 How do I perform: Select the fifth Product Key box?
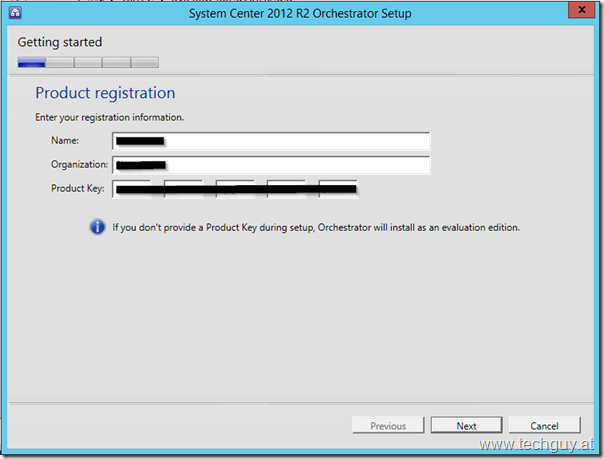tap(338, 188)
